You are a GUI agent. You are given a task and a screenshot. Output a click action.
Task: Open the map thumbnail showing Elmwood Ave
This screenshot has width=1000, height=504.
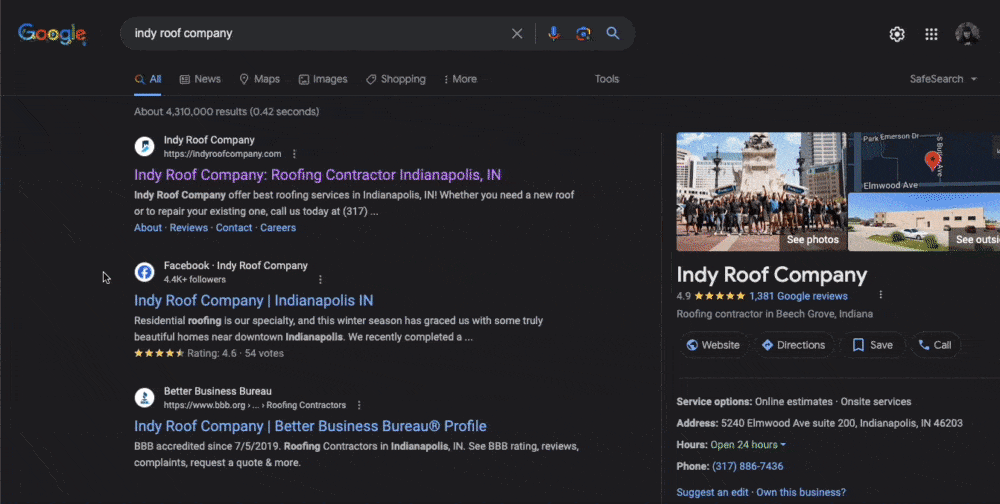(x=924, y=161)
